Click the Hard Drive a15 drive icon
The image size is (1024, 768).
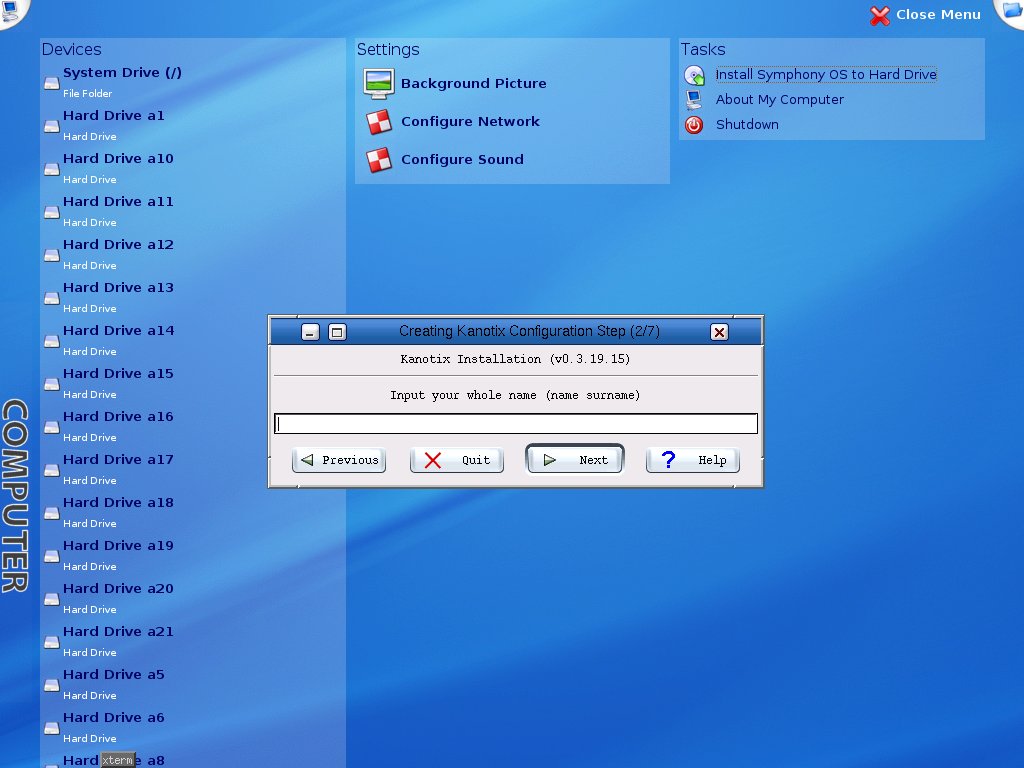(x=52, y=384)
